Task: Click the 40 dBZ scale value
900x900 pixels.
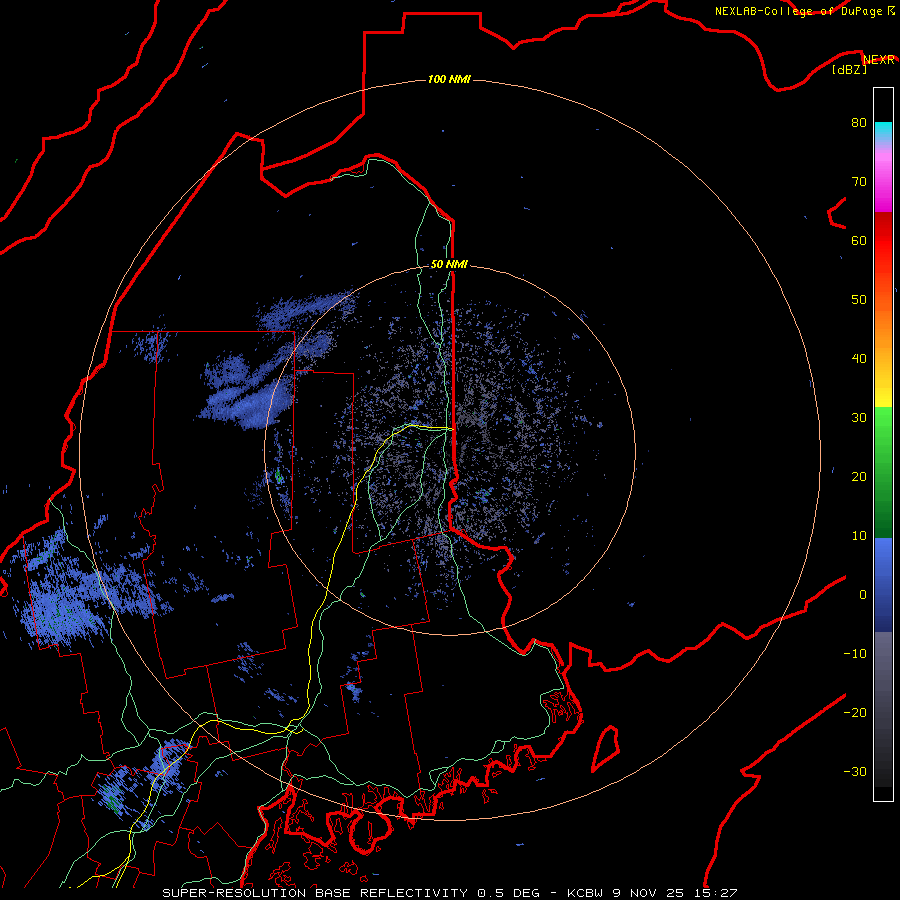Action: (x=859, y=359)
